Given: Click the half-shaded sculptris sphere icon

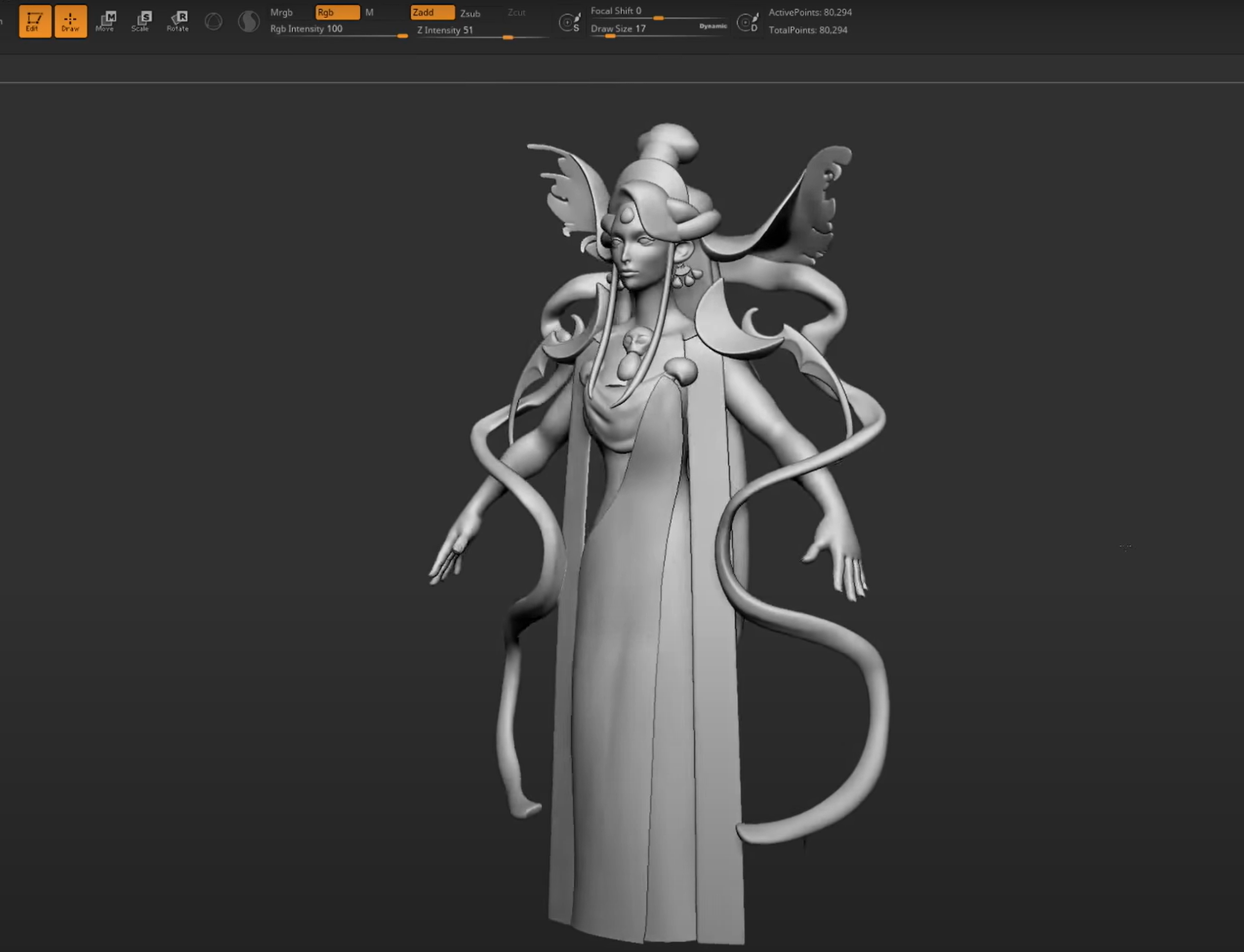Looking at the screenshot, I should pyautogui.click(x=248, y=22).
